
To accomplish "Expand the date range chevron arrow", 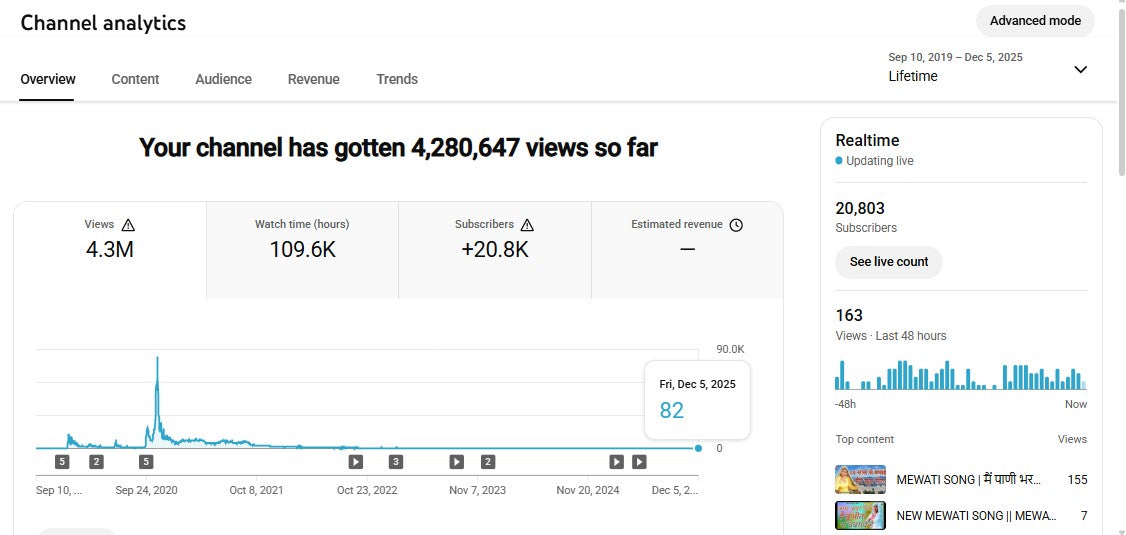I will tap(1080, 69).
